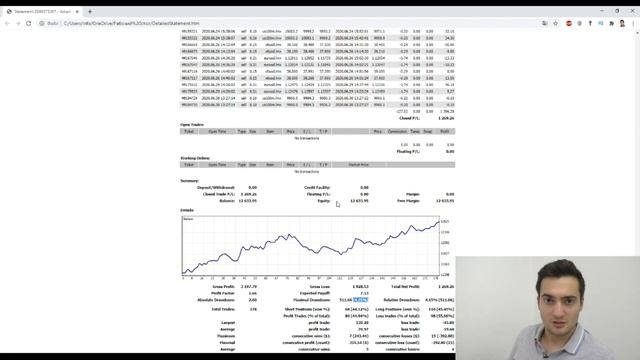Click the 'Open Trades:' section heading
The image size is (640, 360).
[x=192, y=124]
